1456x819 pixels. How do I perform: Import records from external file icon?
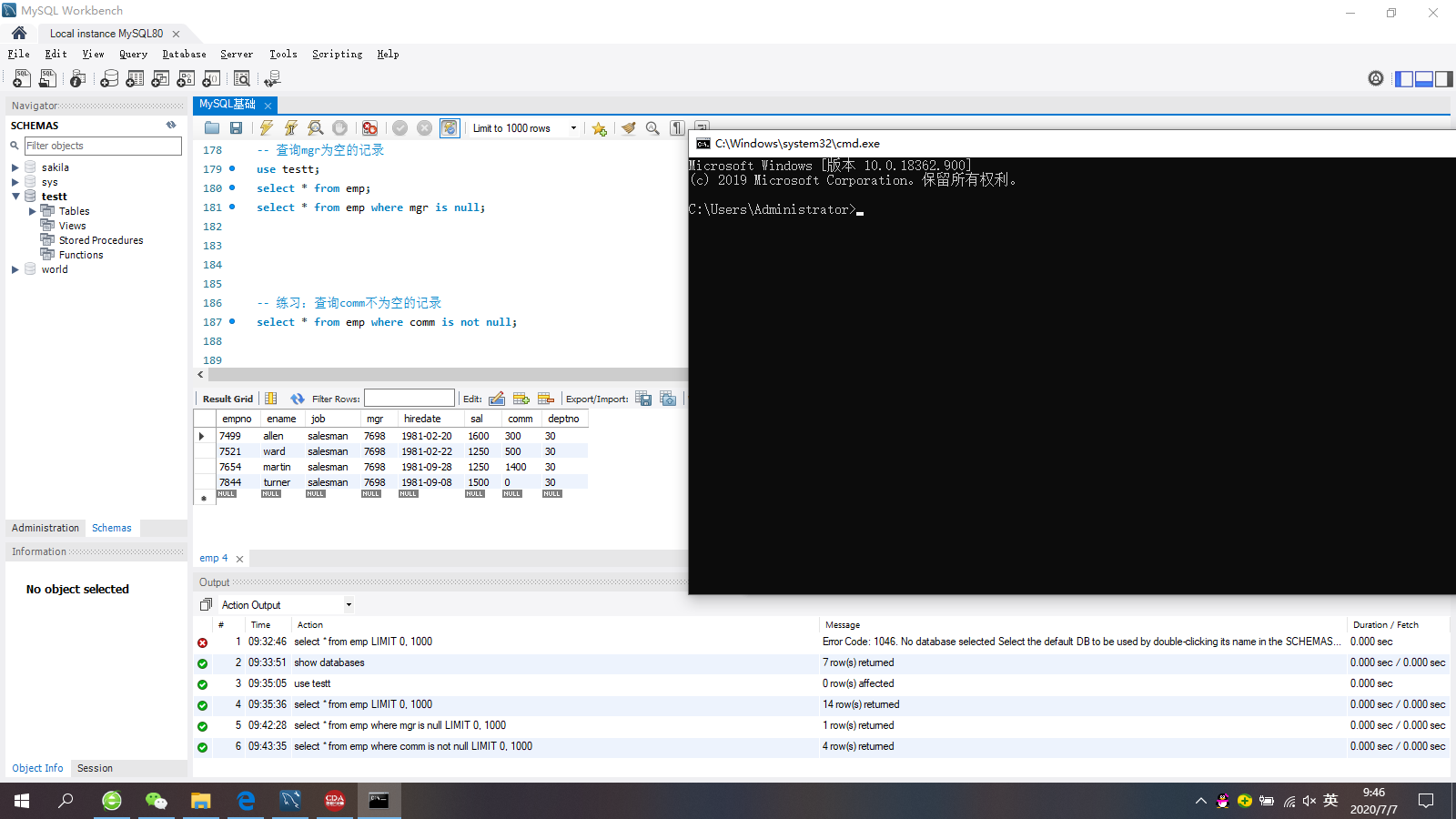click(x=668, y=399)
